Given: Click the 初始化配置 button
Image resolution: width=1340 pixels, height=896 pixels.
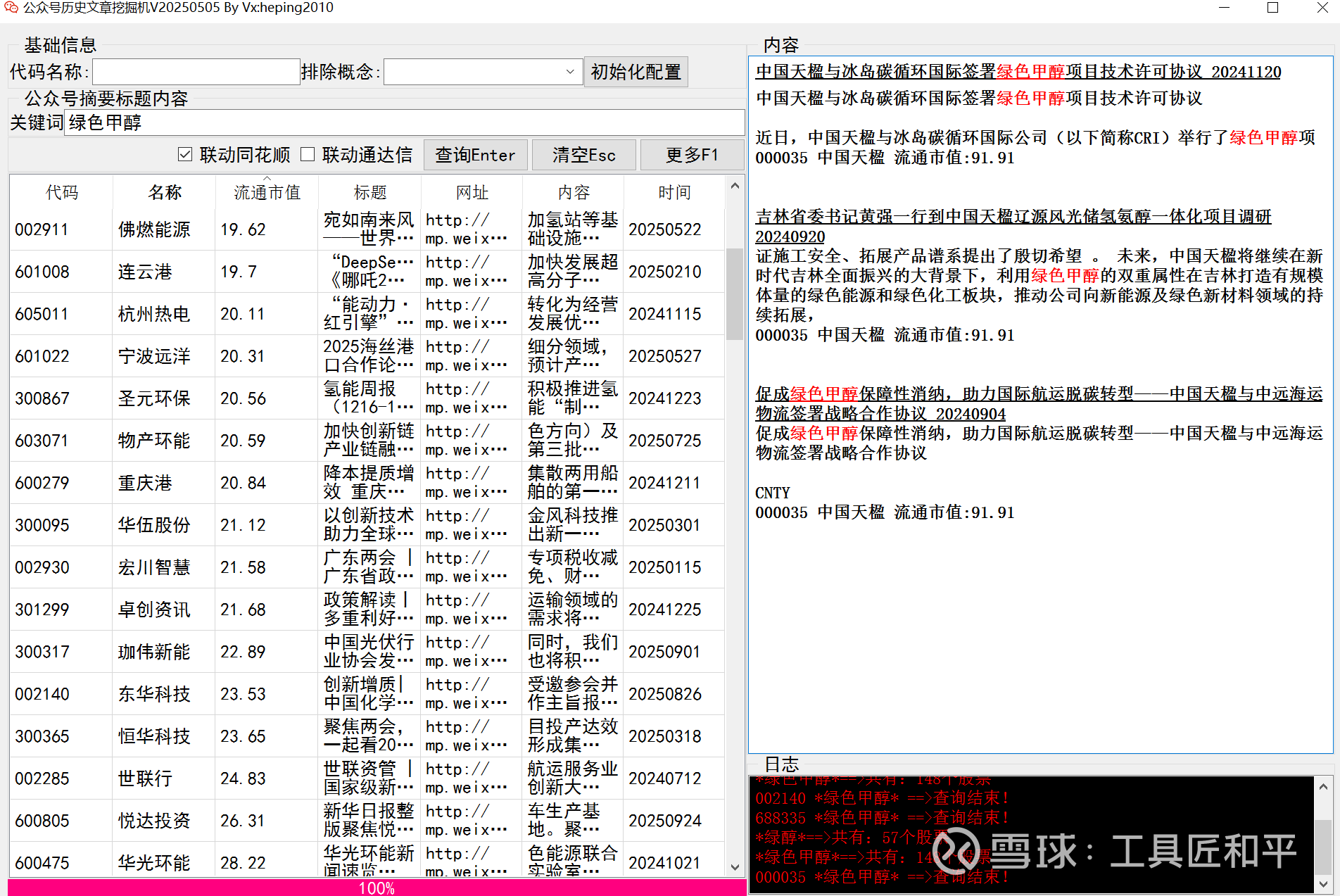Looking at the screenshot, I should 636,72.
